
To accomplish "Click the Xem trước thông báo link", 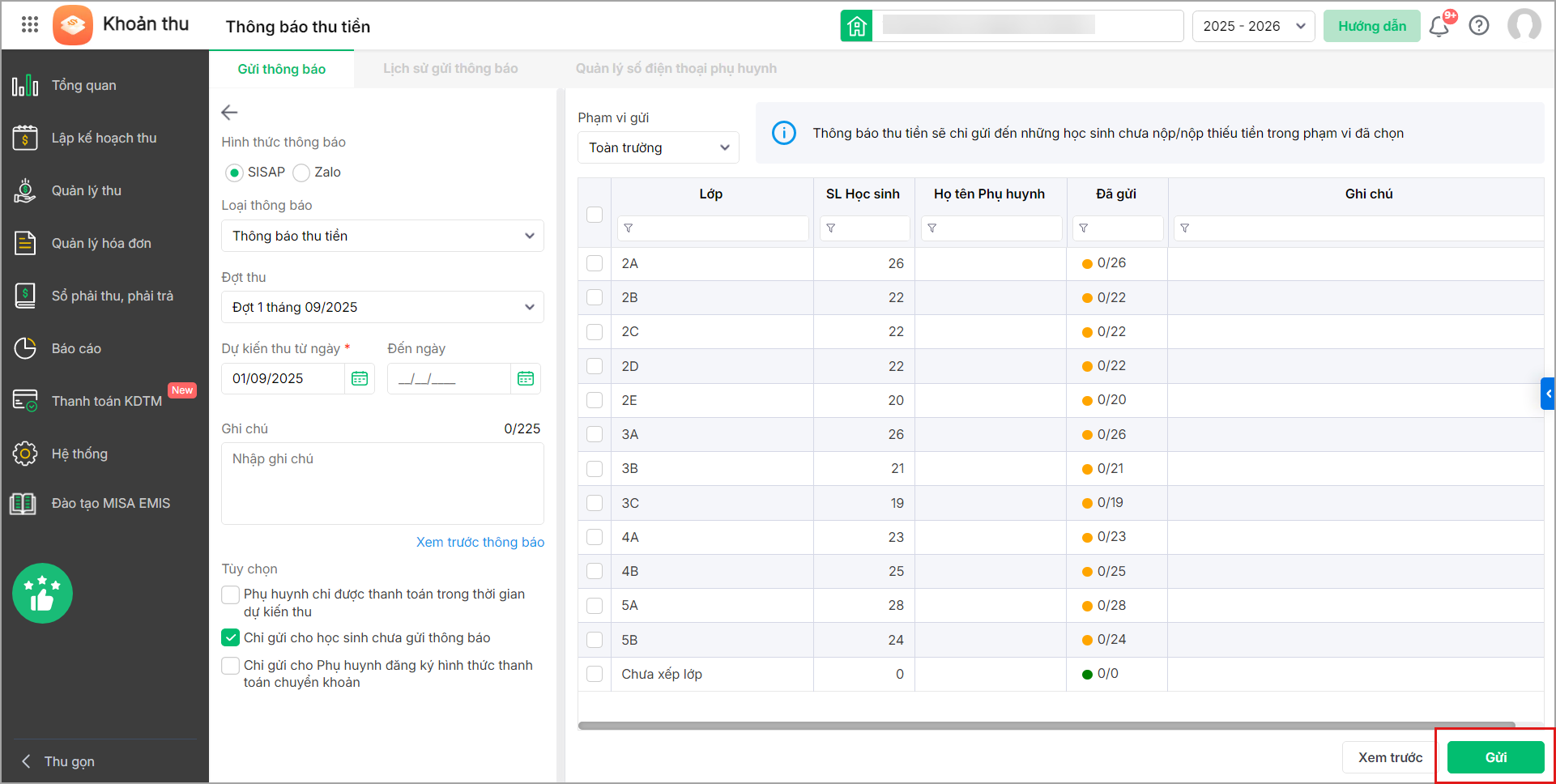I will tap(480, 542).
